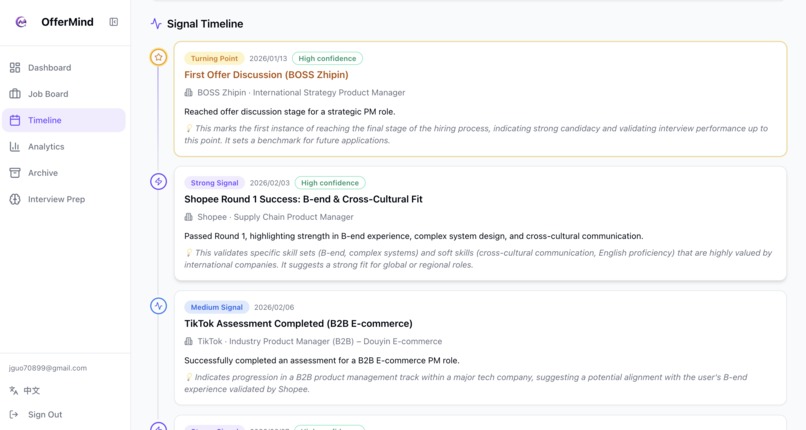
Task: Select the Timeline menu item
Action: coord(64,120)
